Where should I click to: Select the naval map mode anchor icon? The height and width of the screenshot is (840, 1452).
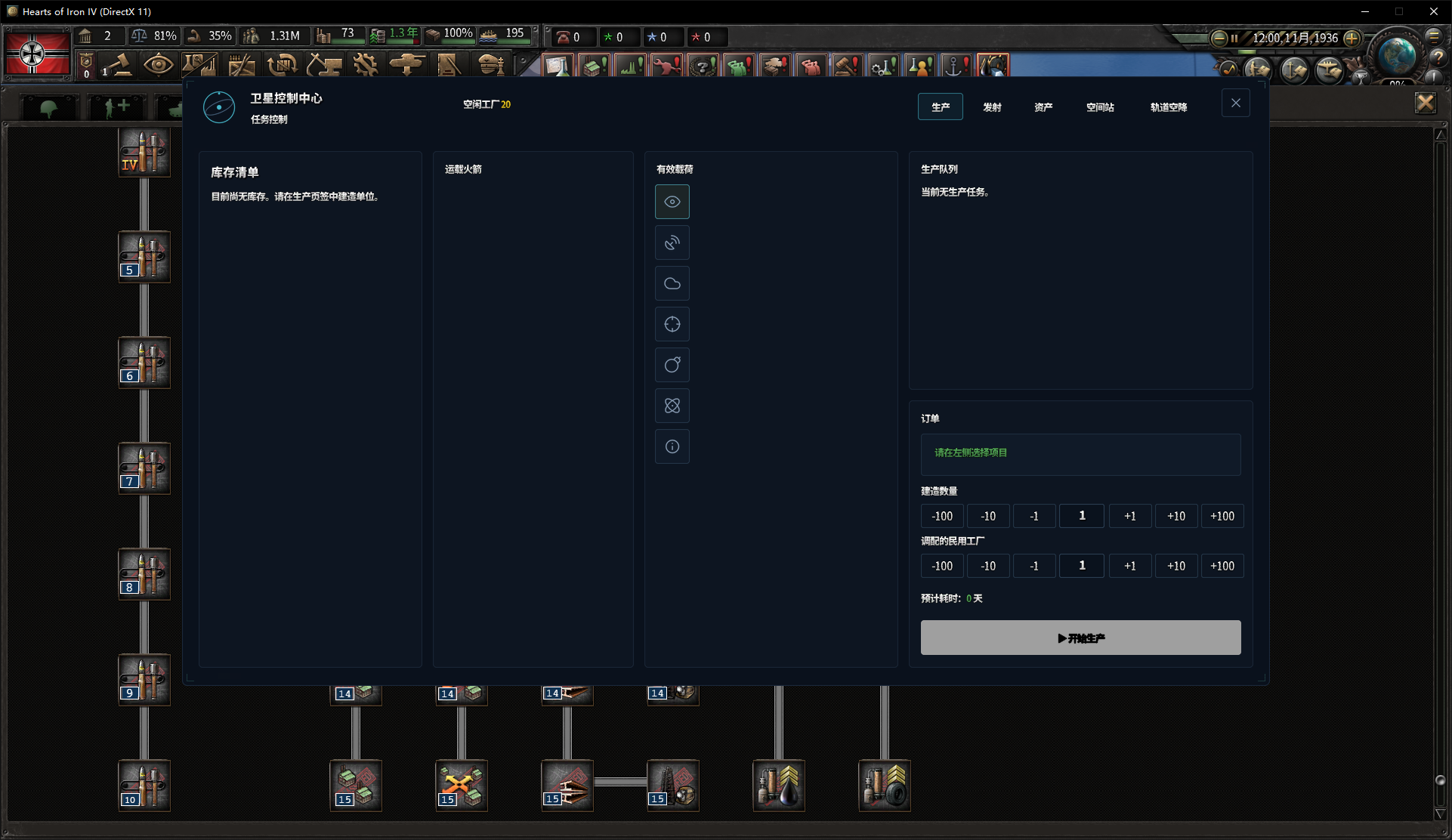click(x=1294, y=70)
